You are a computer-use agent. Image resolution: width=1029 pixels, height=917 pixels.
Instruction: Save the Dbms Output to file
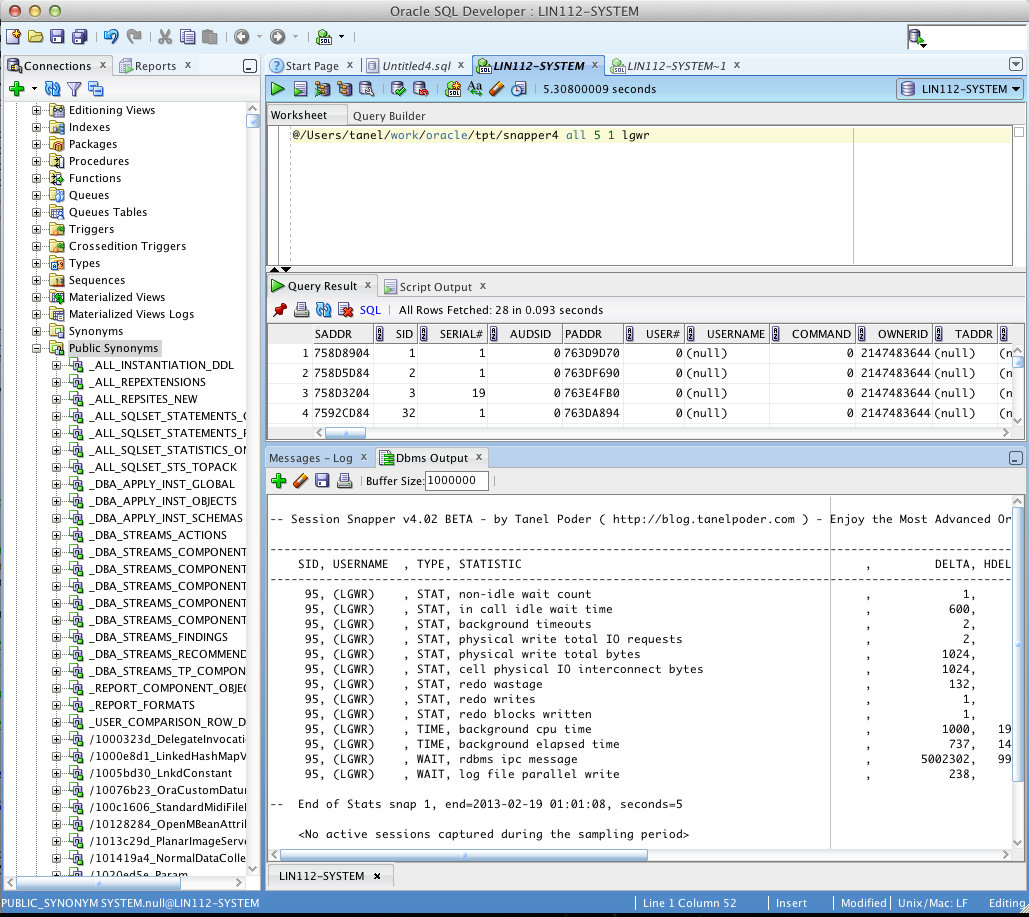coord(322,480)
